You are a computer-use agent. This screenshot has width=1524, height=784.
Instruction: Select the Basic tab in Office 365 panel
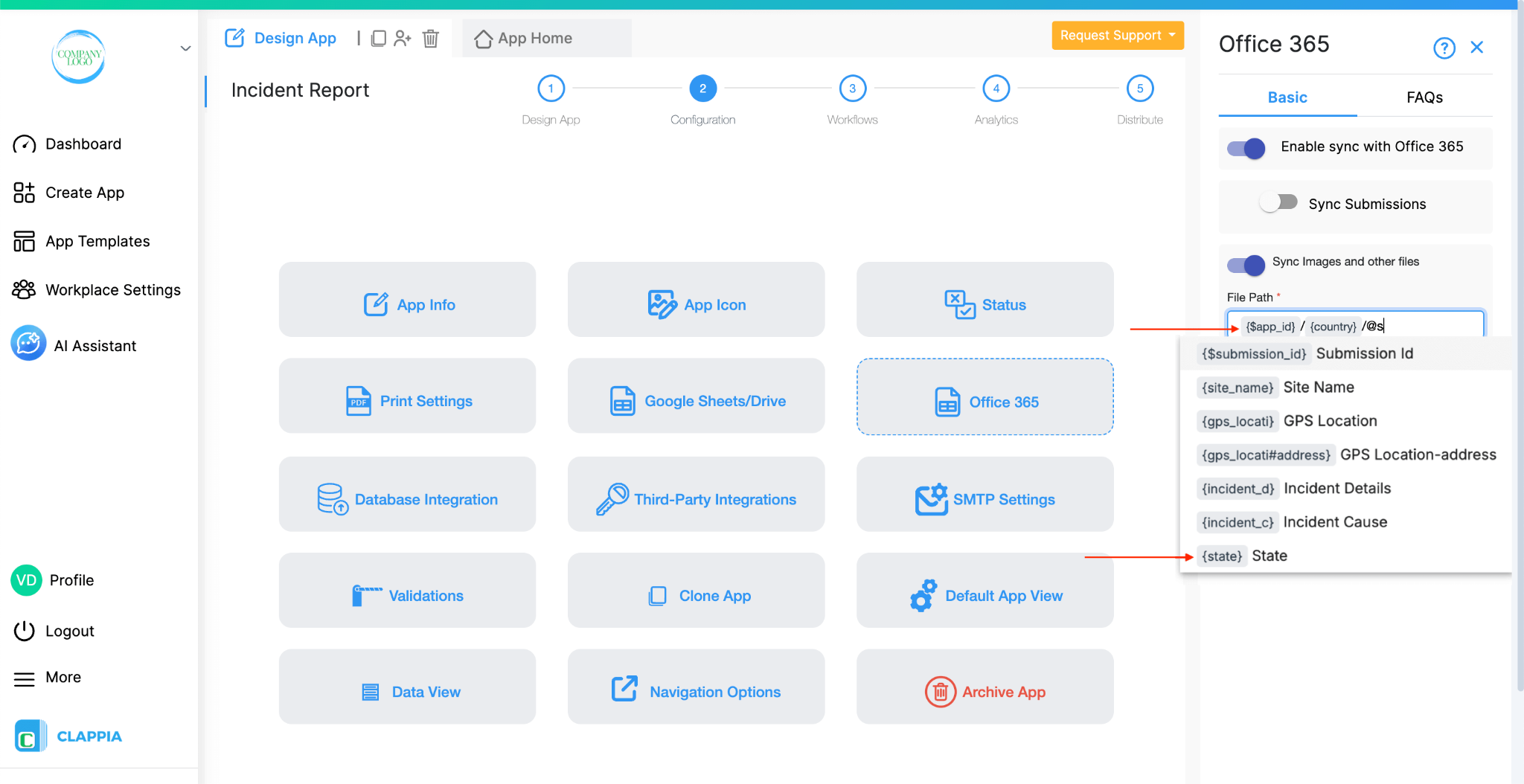pos(1287,97)
